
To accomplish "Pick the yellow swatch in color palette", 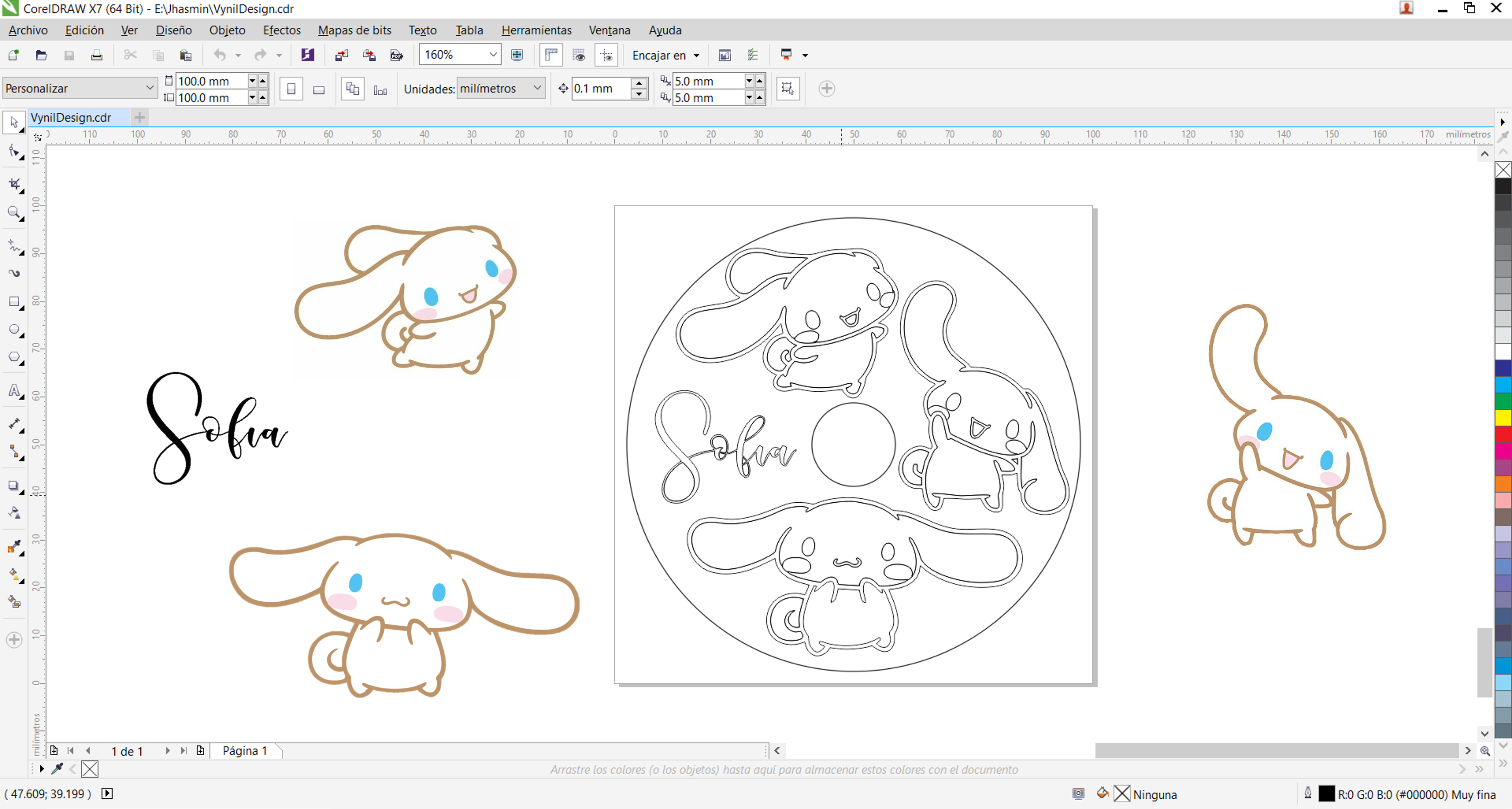I will click(x=1503, y=417).
